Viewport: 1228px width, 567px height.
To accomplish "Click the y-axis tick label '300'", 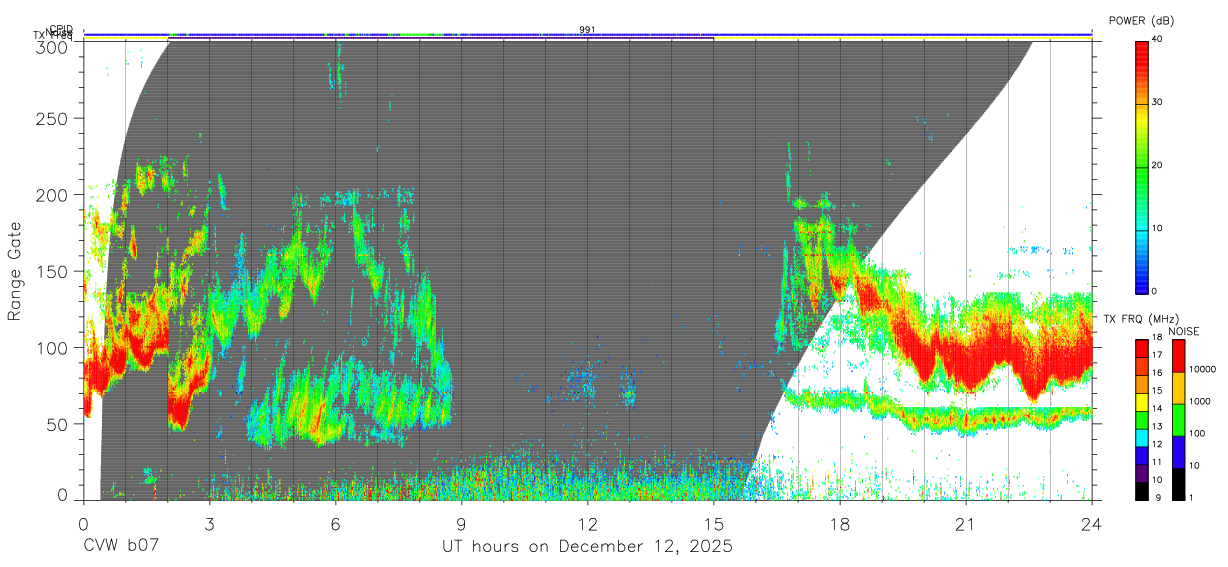I will tap(54, 47).
